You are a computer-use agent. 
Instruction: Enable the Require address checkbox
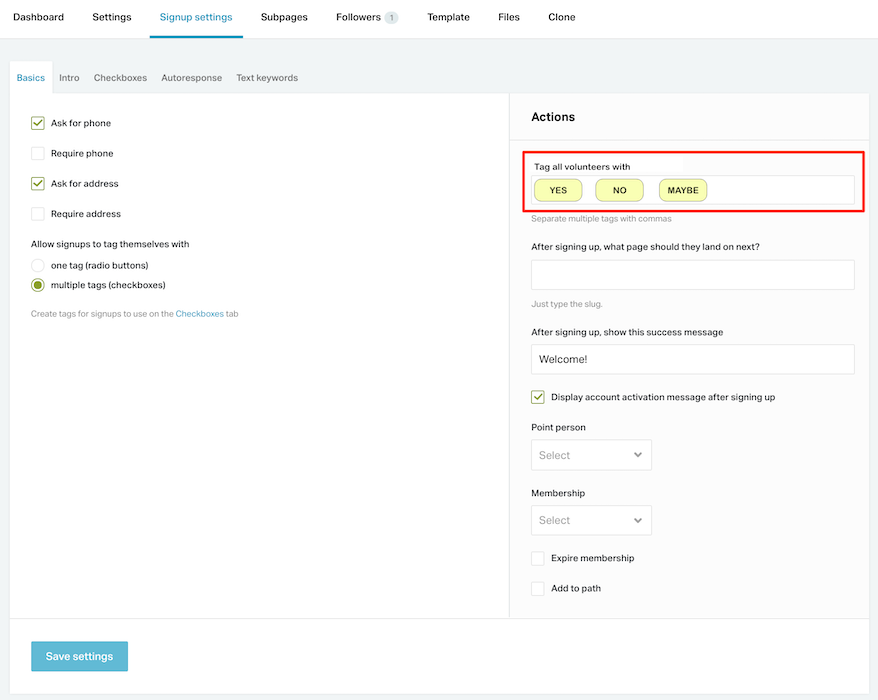tap(38, 214)
